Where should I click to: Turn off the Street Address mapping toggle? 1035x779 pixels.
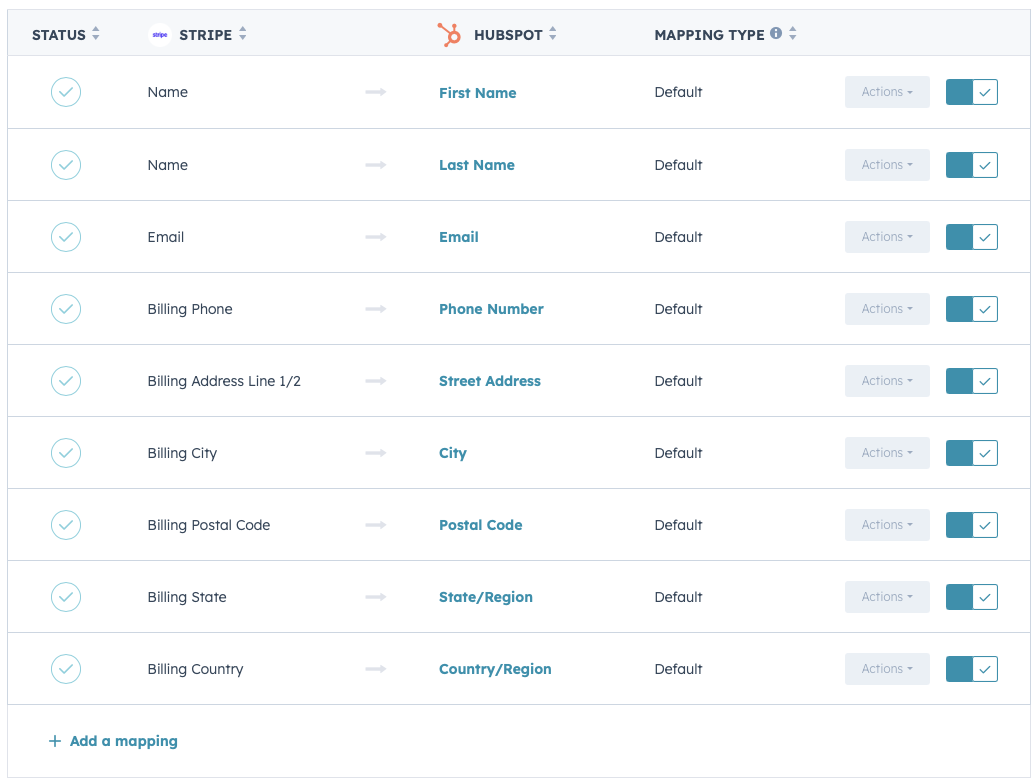point(972,381)
